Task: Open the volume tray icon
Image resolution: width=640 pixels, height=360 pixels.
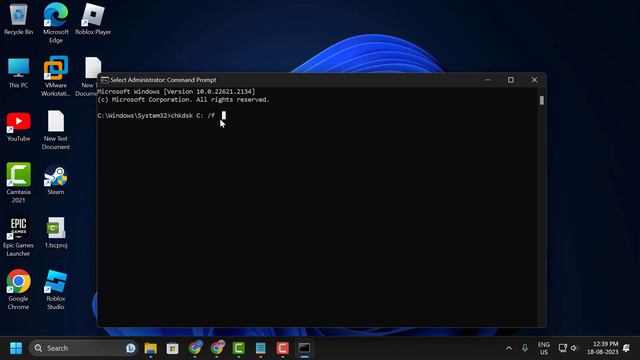Action: 574,348
